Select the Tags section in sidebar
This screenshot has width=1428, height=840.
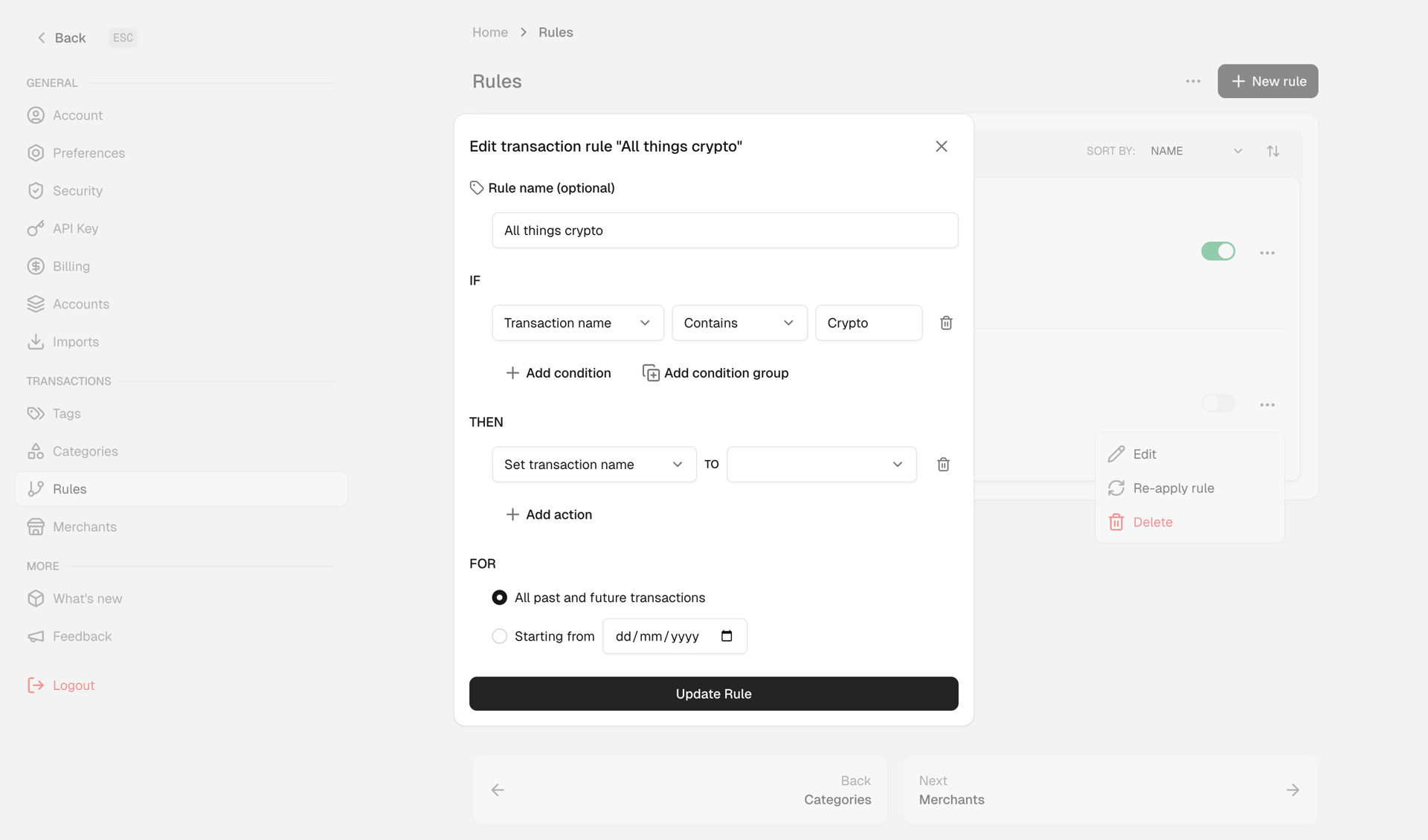click(66, 413)
